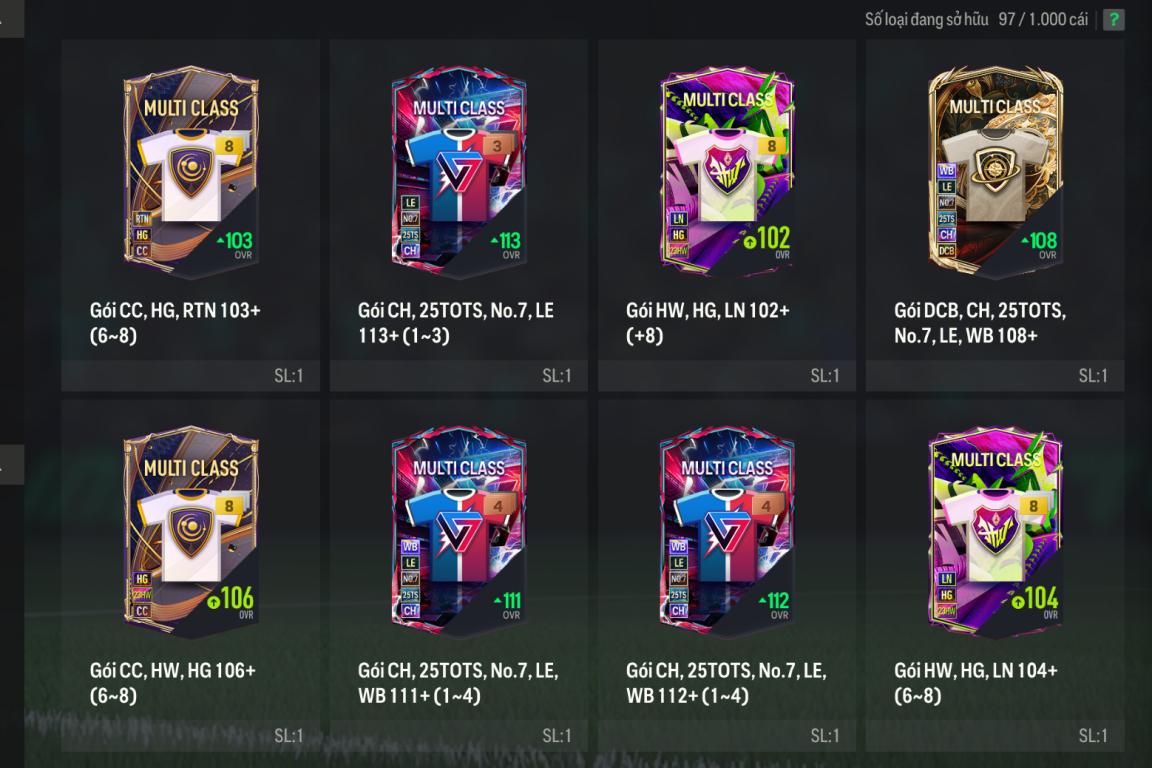This screenshot has height=768, width=1152.
Task: Select the golden DCB 108+ pack card image
Action: (996, 171)
